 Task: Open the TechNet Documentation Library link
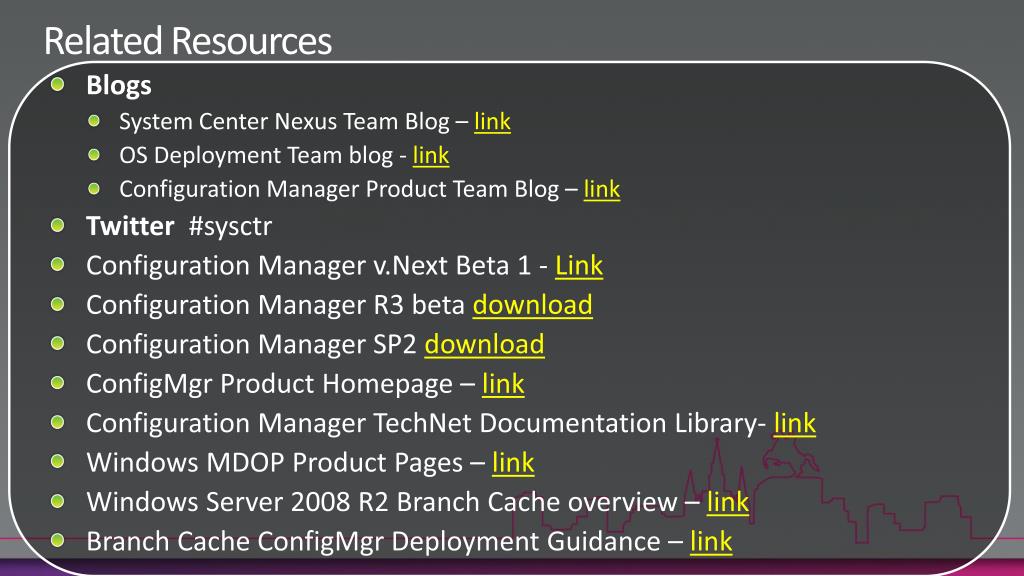[x=795, y=423]
